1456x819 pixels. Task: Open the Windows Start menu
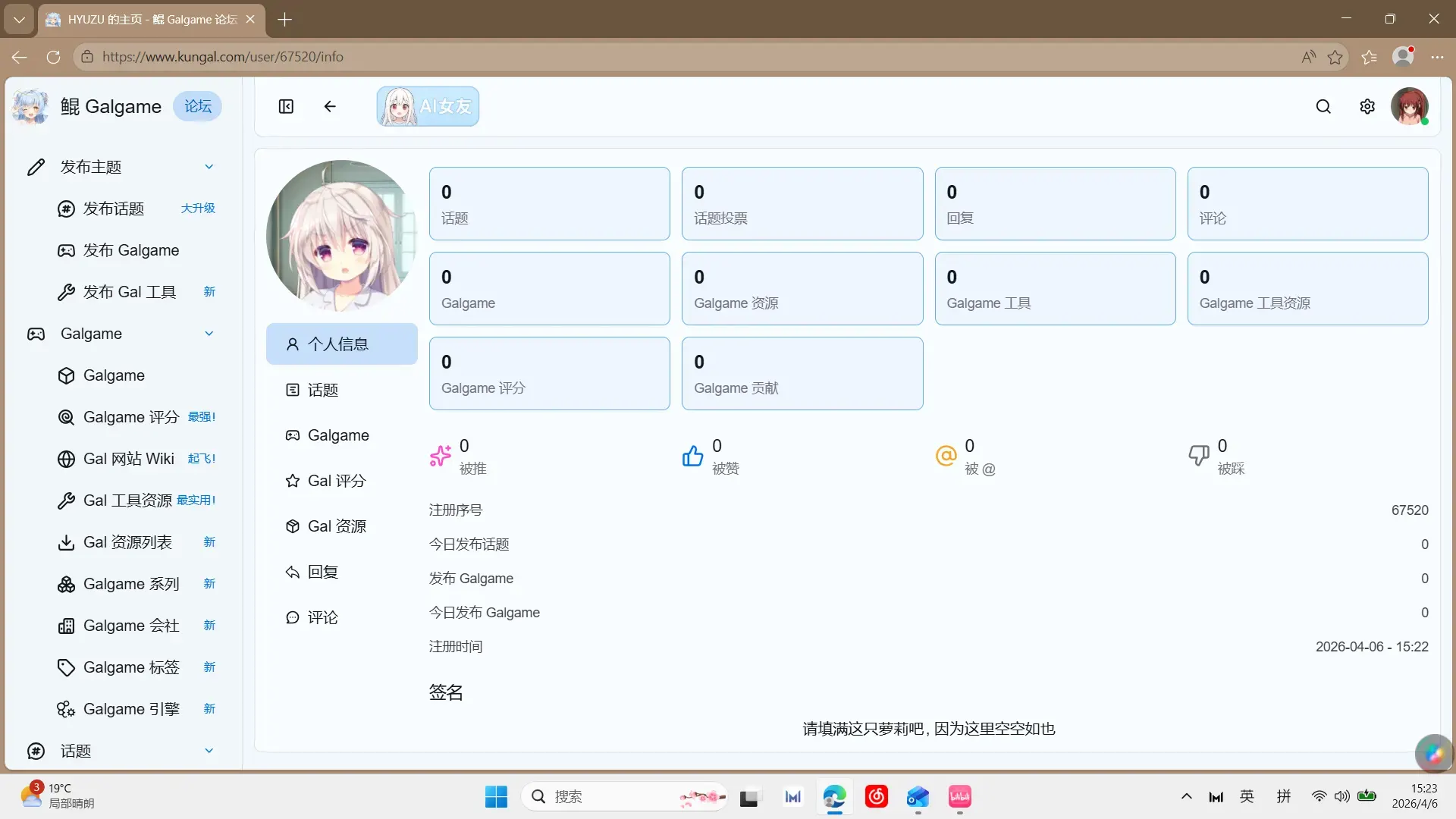(x=496, y=796)
